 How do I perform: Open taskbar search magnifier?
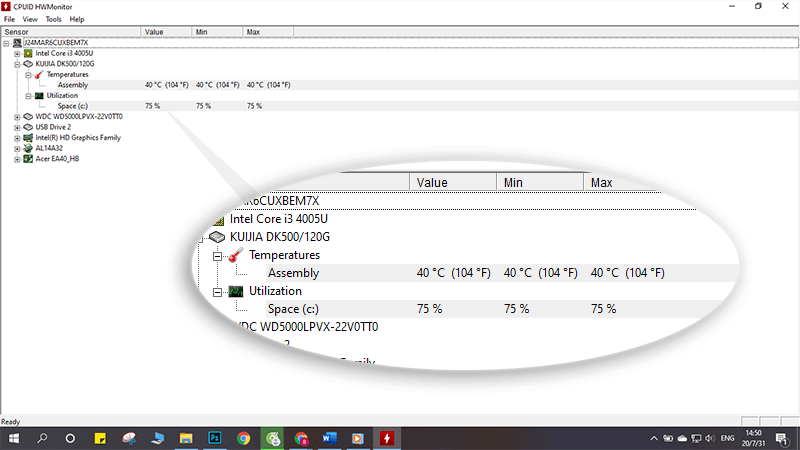point(42,438)
